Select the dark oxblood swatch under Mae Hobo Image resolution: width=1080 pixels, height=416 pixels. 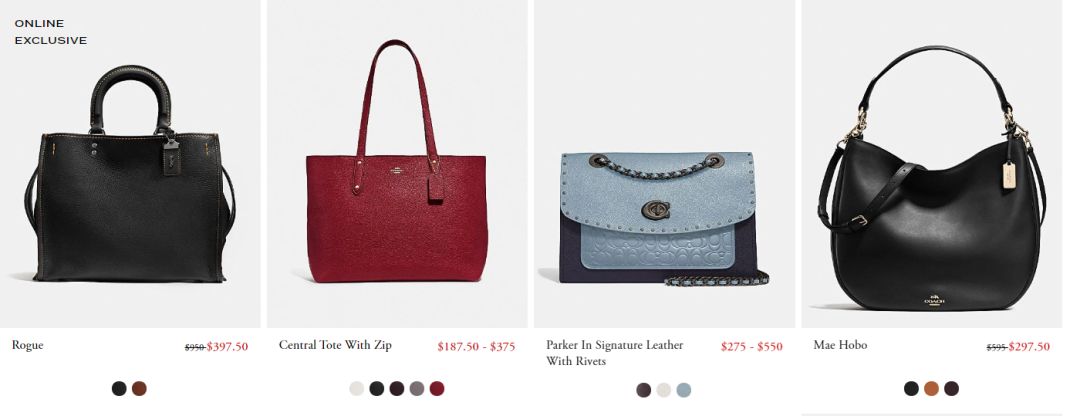pos(951,388)
